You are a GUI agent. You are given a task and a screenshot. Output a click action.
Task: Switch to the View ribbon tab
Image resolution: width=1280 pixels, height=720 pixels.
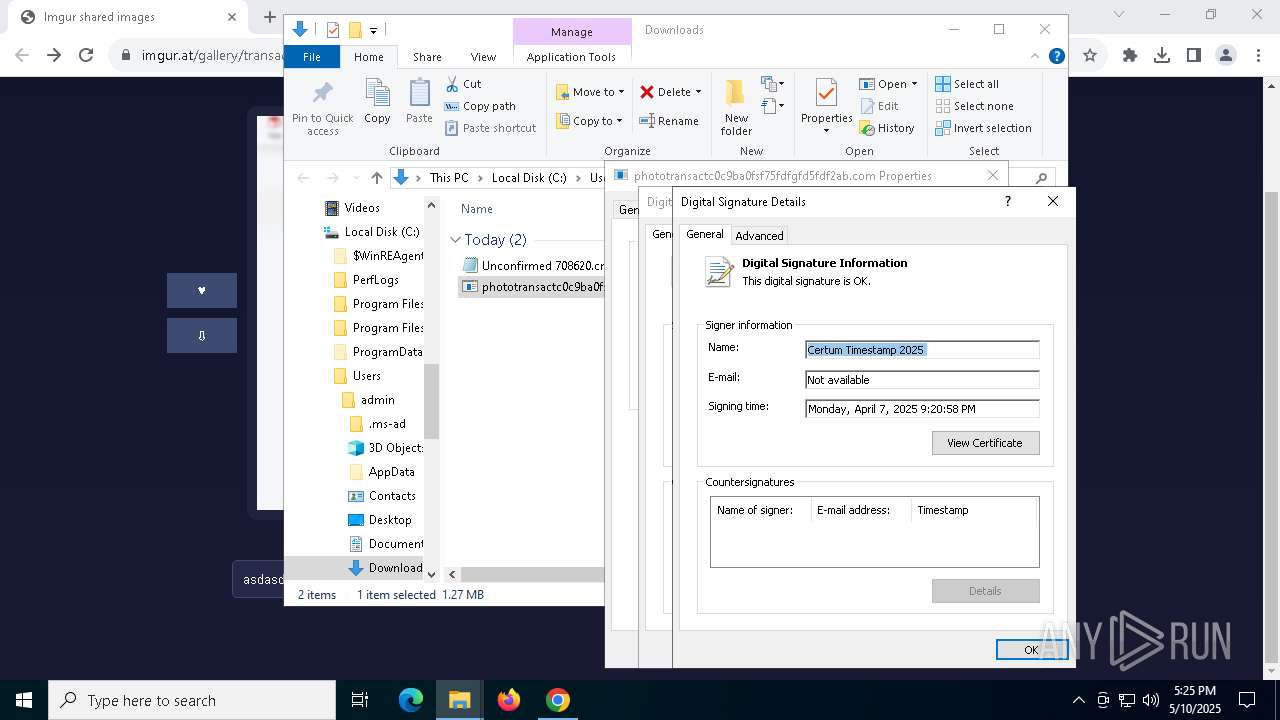point(483,57)
